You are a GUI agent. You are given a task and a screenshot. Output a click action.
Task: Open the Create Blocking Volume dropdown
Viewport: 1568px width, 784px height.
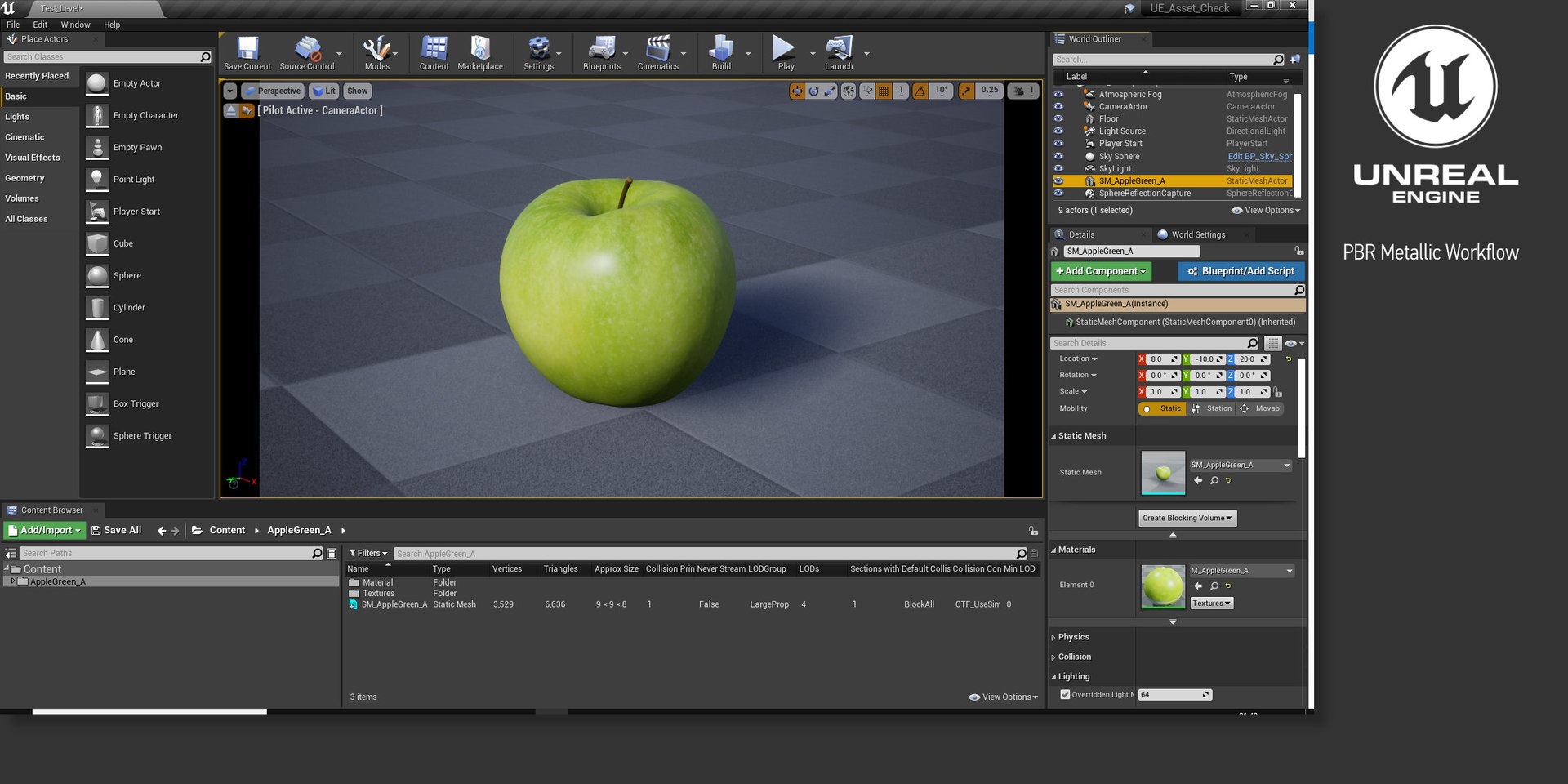pyautogui.click(x=1187, y=518)
